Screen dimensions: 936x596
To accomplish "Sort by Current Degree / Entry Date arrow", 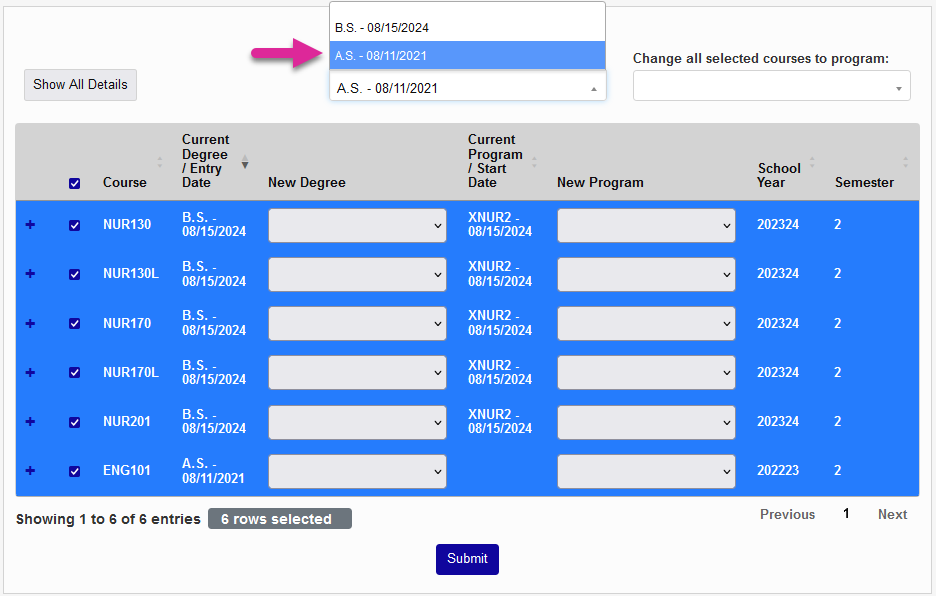I will click(x=245, y=163).
